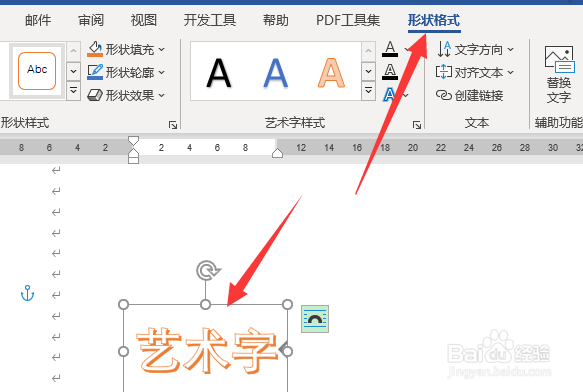583x392 pixels.
Task: Expand the WordArt styles gallery
Action: click(x=368, y=91)
